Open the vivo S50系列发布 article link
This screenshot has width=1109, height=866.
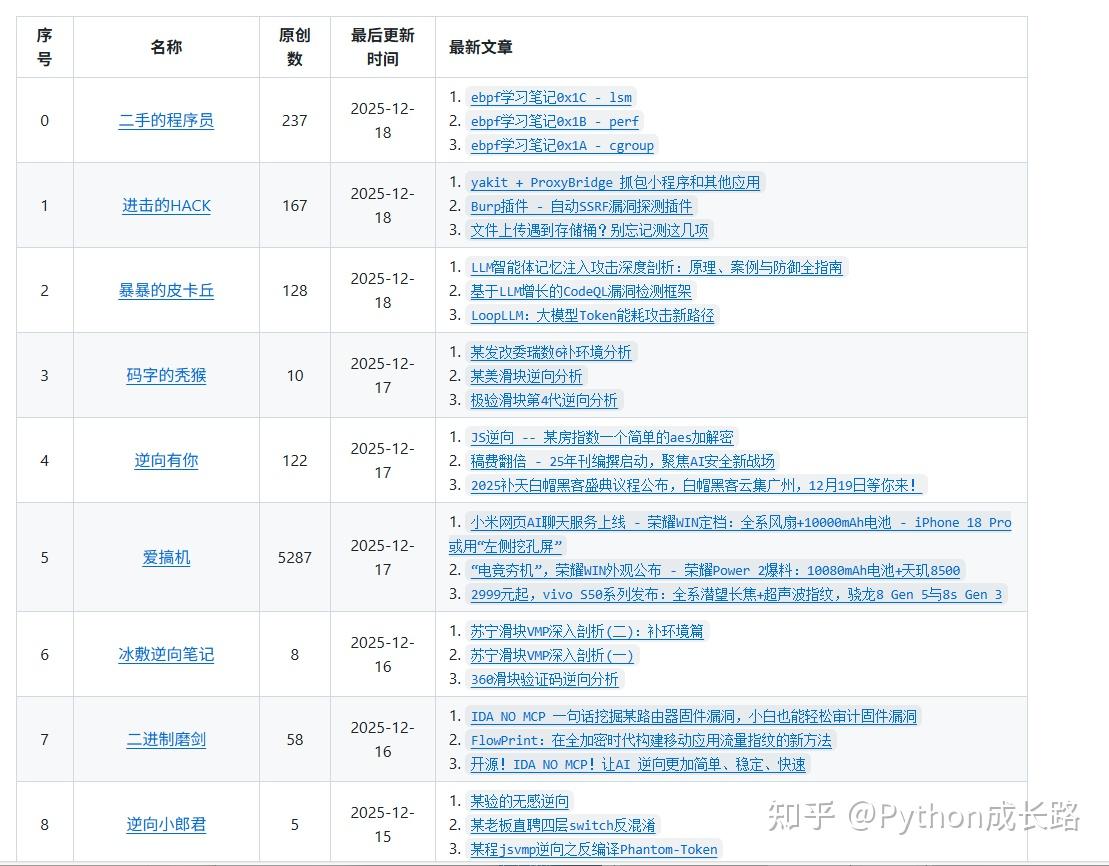tap(736, 595)
